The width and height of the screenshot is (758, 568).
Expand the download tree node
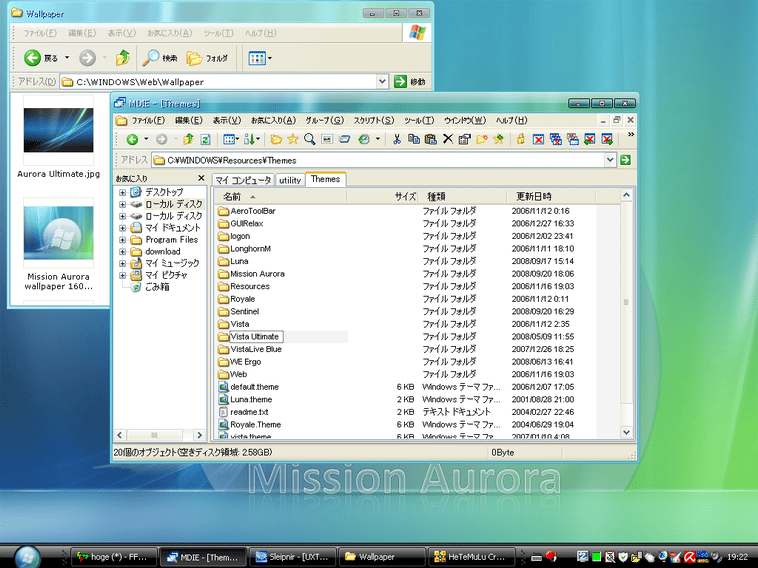122,252
